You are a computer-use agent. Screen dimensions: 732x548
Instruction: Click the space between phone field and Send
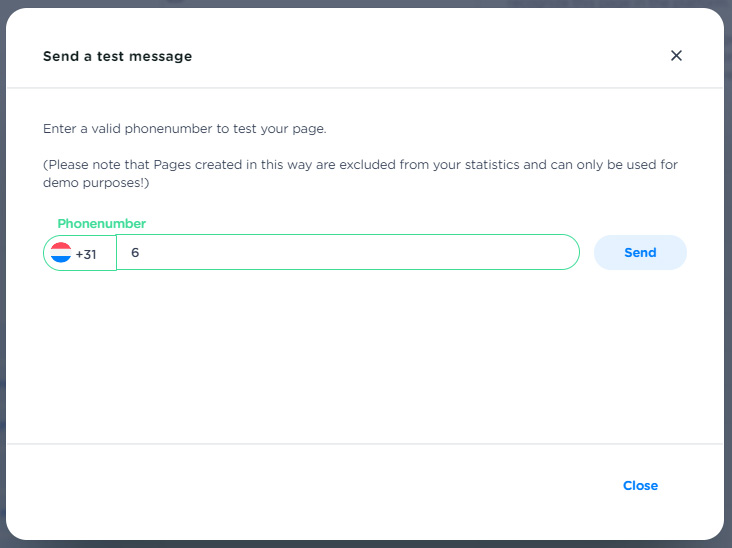click(587, 253)
